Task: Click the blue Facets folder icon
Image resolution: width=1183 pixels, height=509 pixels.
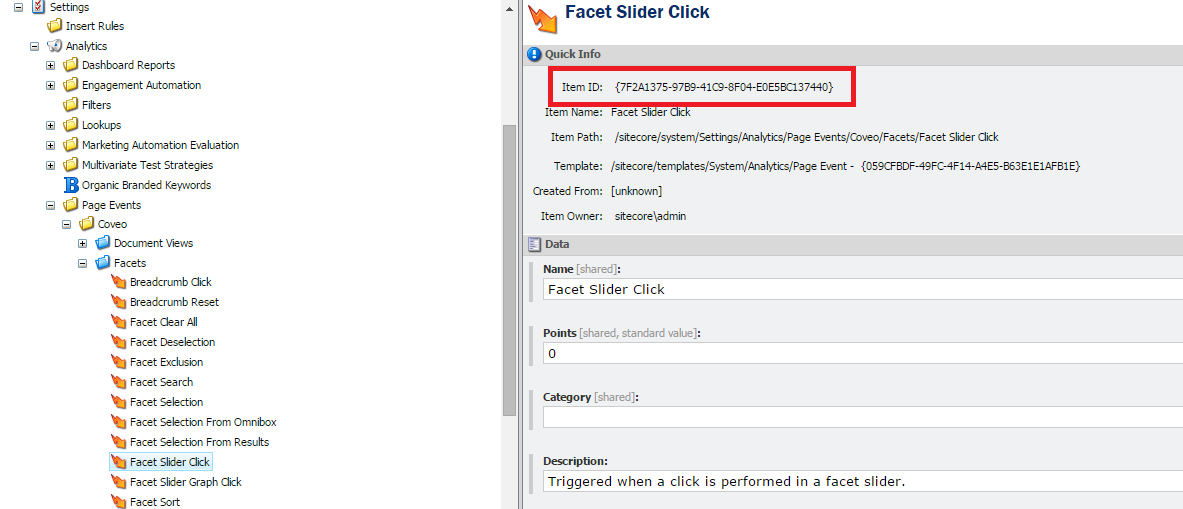Action: [103, 263]
